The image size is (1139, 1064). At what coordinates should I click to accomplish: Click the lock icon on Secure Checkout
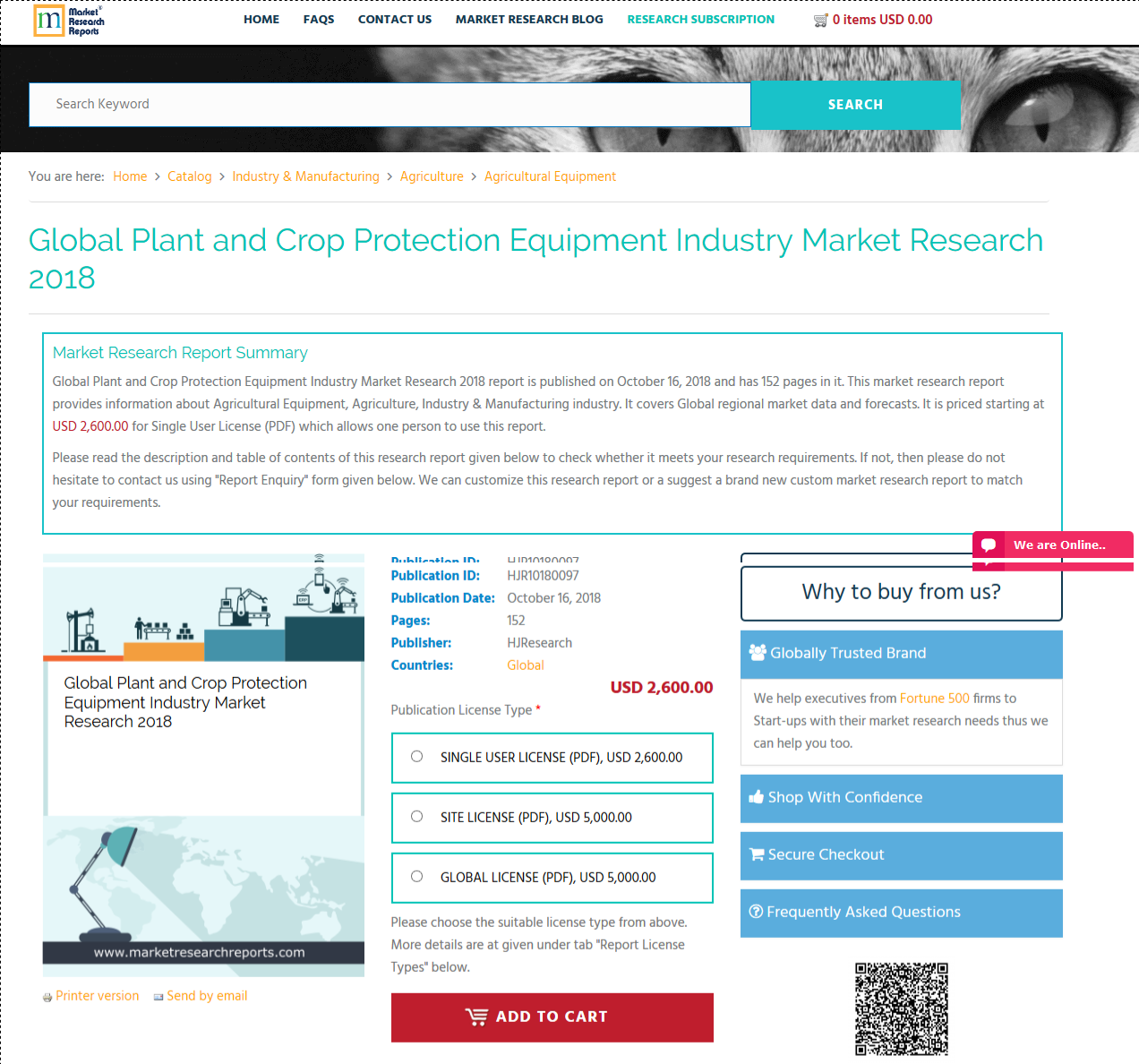click(757, 854)
